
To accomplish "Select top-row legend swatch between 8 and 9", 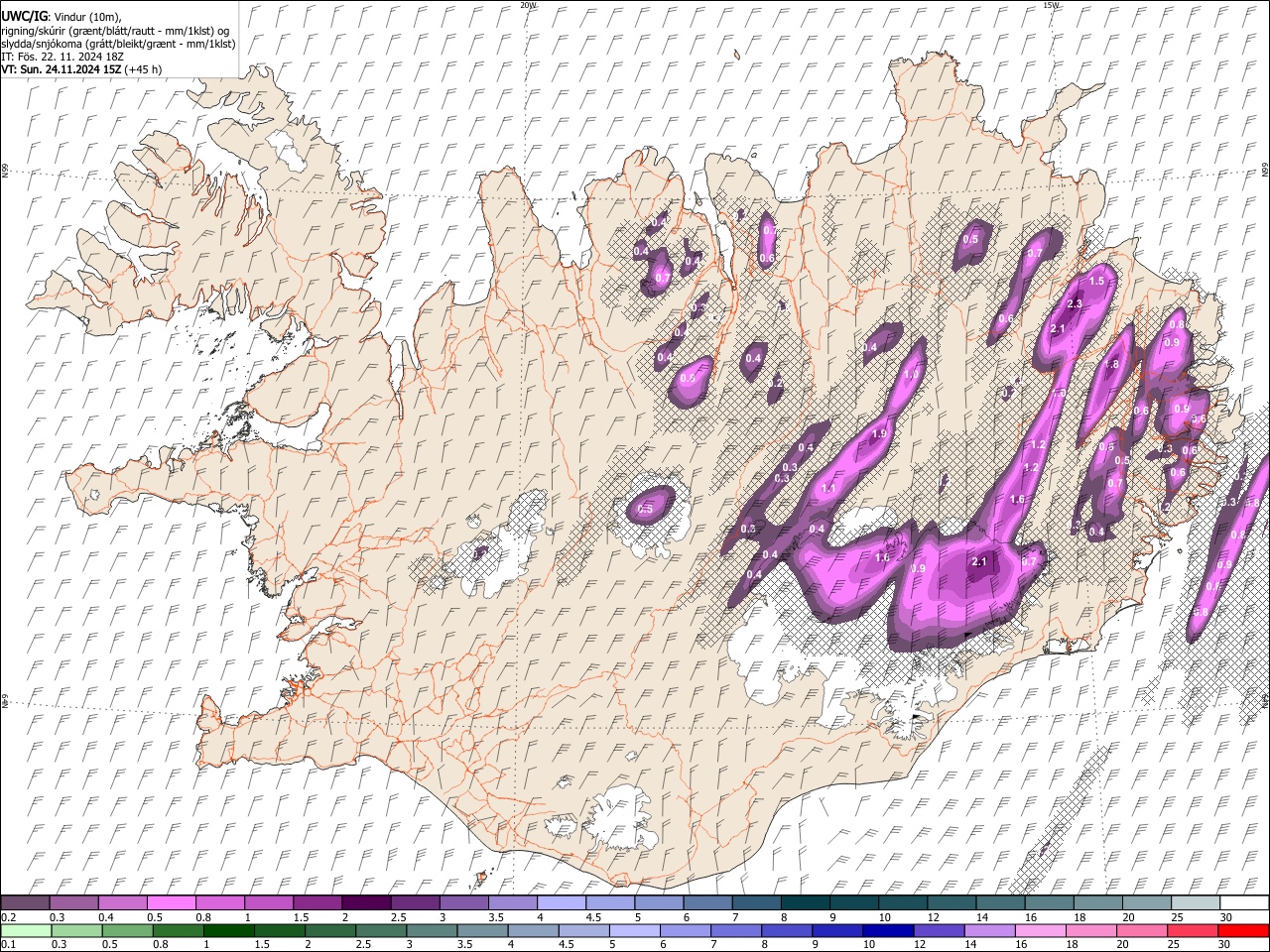I will 805,902.
